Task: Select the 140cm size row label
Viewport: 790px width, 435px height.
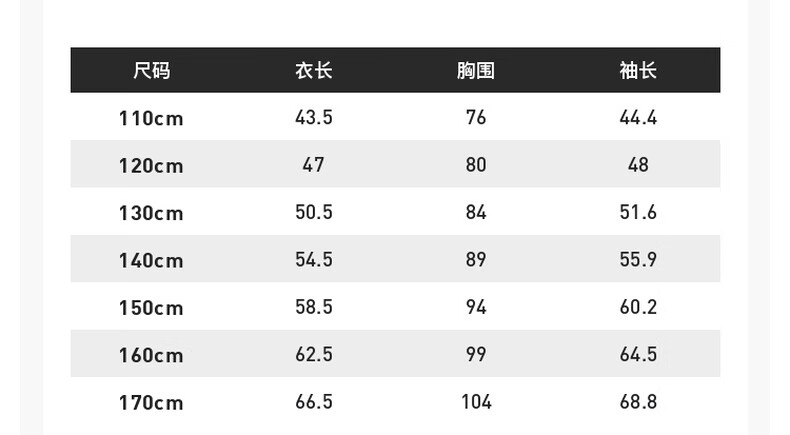Action: pyautogui.click(x=151, y=260)
